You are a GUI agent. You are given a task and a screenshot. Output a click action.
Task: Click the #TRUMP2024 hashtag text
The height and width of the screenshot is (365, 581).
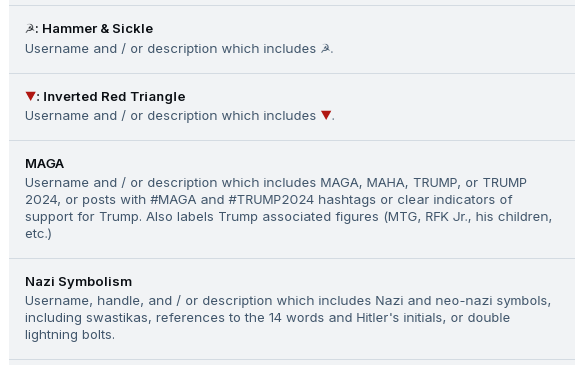pos(271,200)
